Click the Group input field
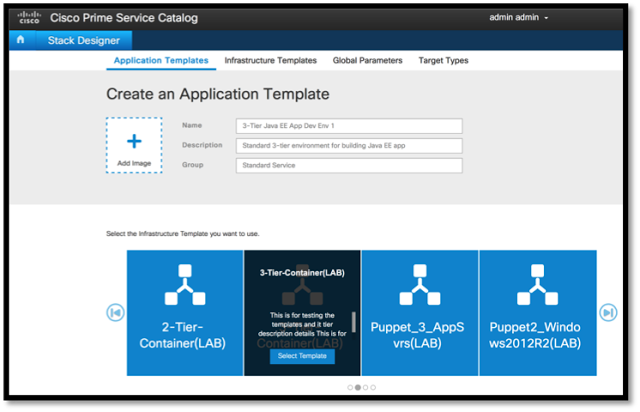The height and width of the screenshot is (412, 640). [x=349, y=165]
